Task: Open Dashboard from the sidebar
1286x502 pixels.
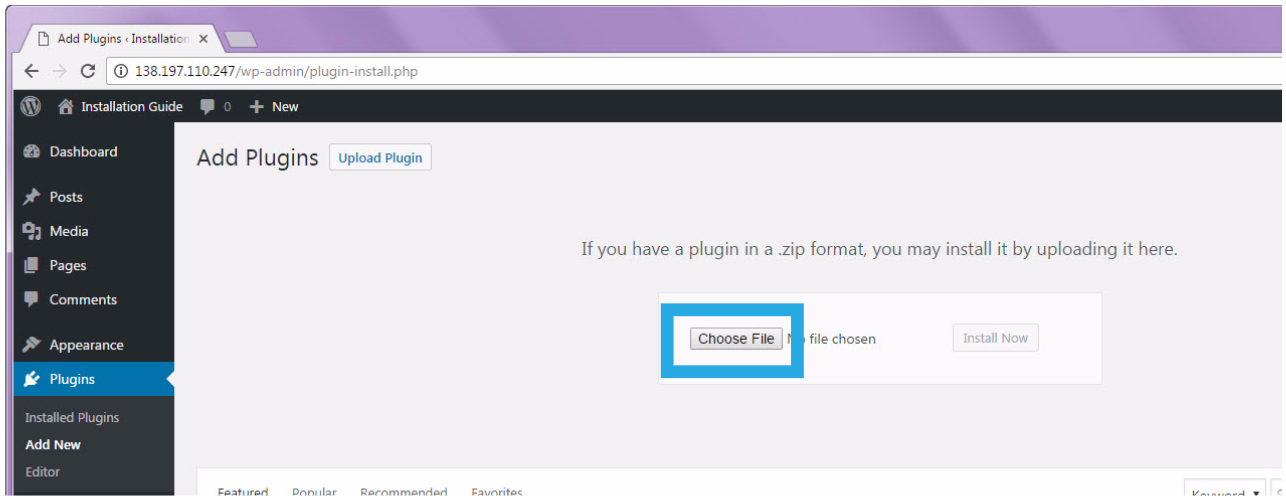Action: 83,152
